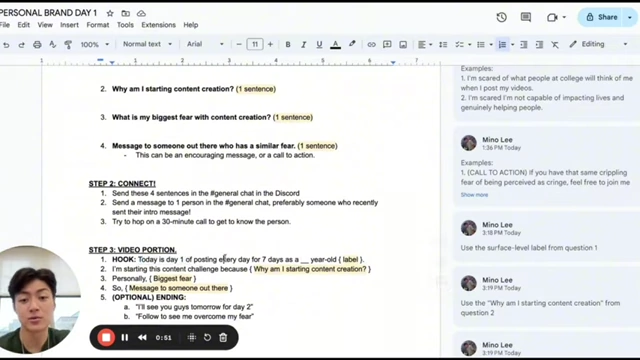Open the Share options arrow
The width and height of the screenshot is (640, 360).
click(630, 17)
